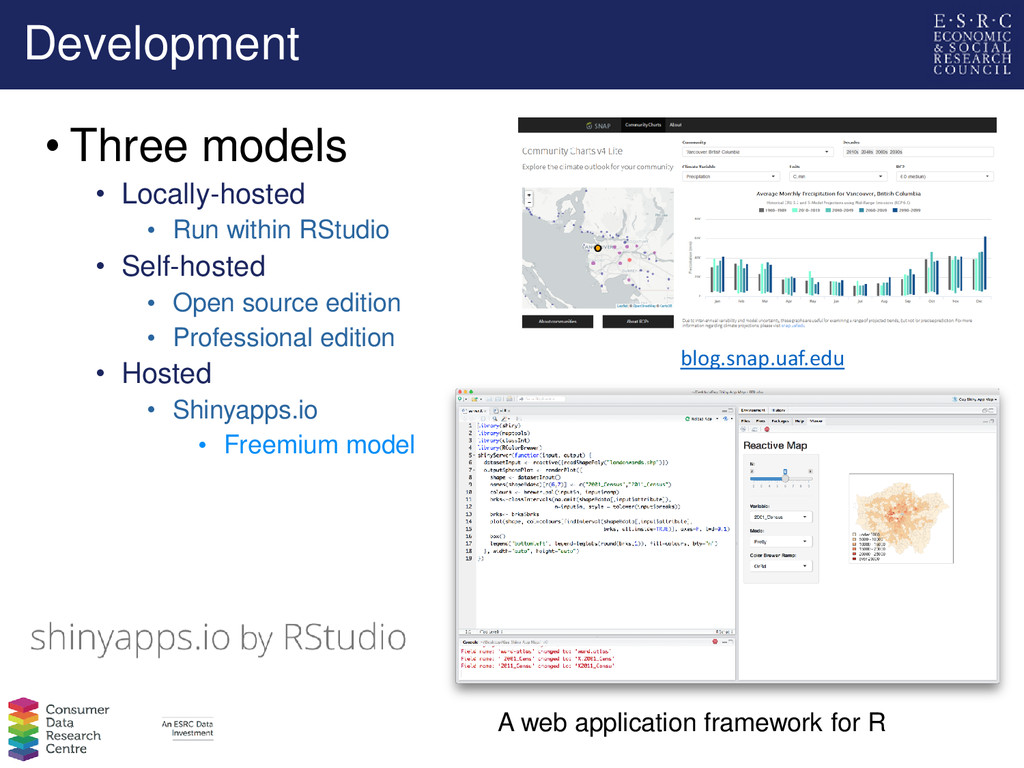Image resolution: width=1024 pixels, height=768 pixels.
Task: Click the New File icon in RStudio toolbar
Action: pos(460,399)
